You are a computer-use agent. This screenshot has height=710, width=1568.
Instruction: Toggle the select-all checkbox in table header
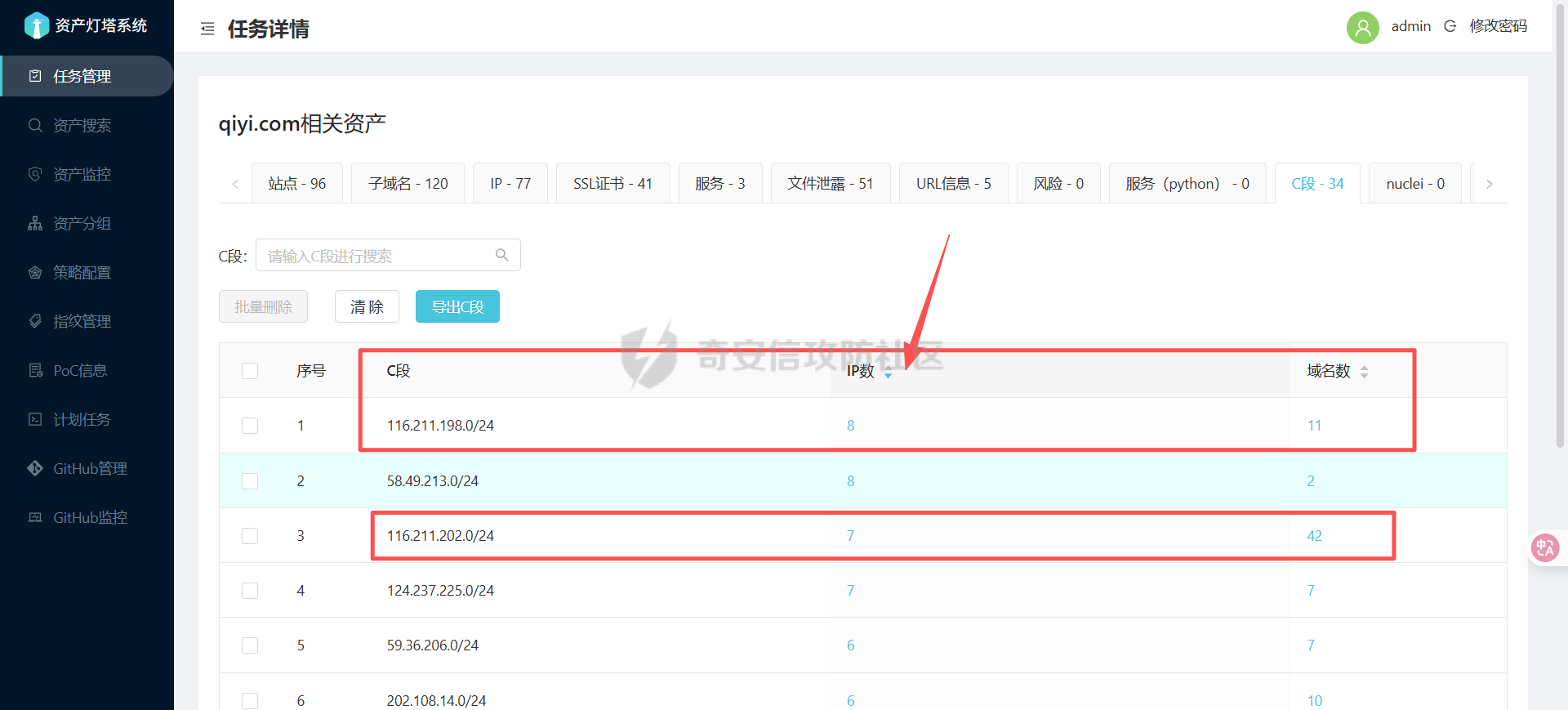[x=250, y=371]
